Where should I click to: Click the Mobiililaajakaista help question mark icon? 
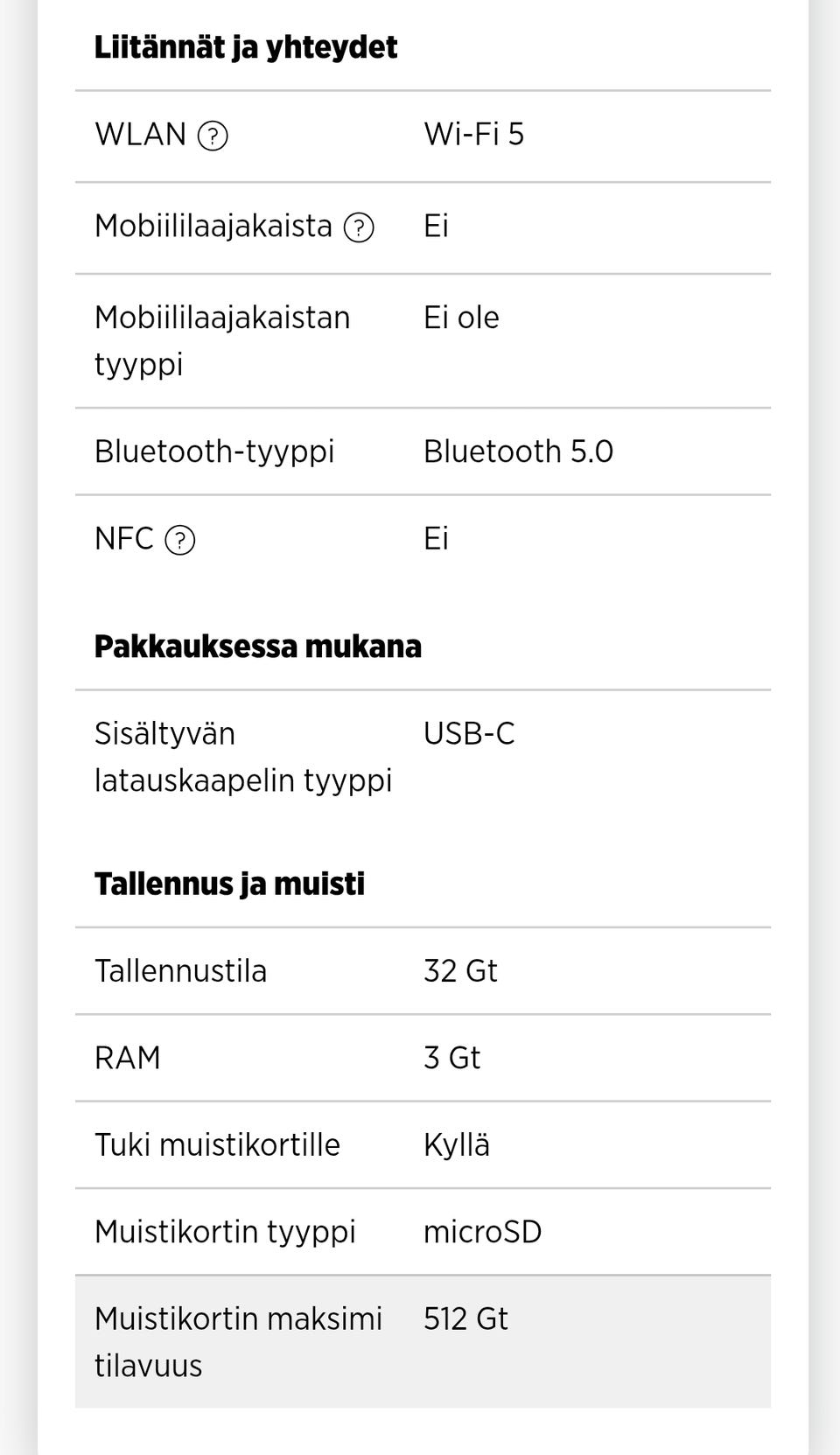(x=359, y=227)
